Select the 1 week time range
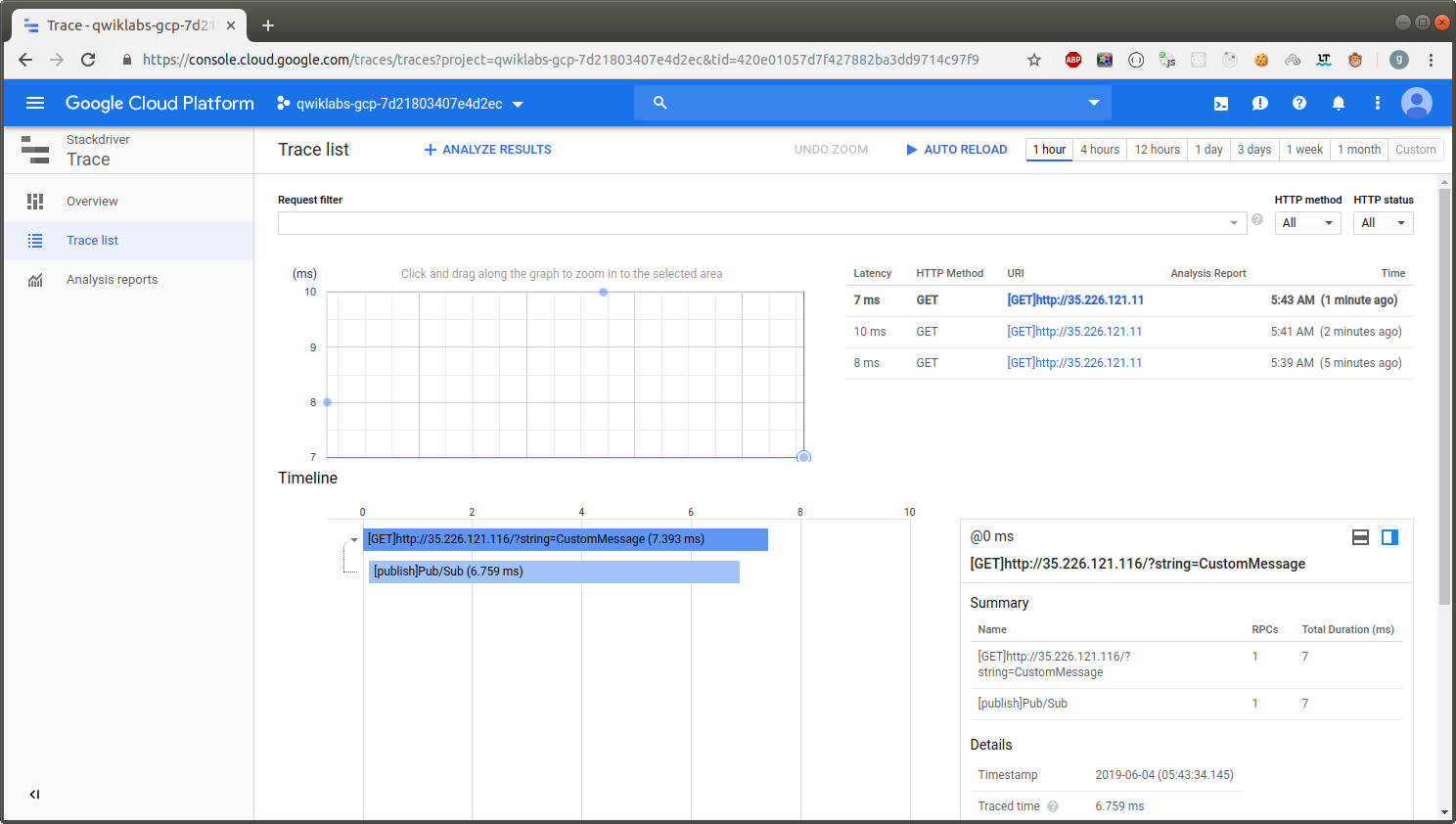The width and height of the screenshot is (1456, 824). point(1304,150)
